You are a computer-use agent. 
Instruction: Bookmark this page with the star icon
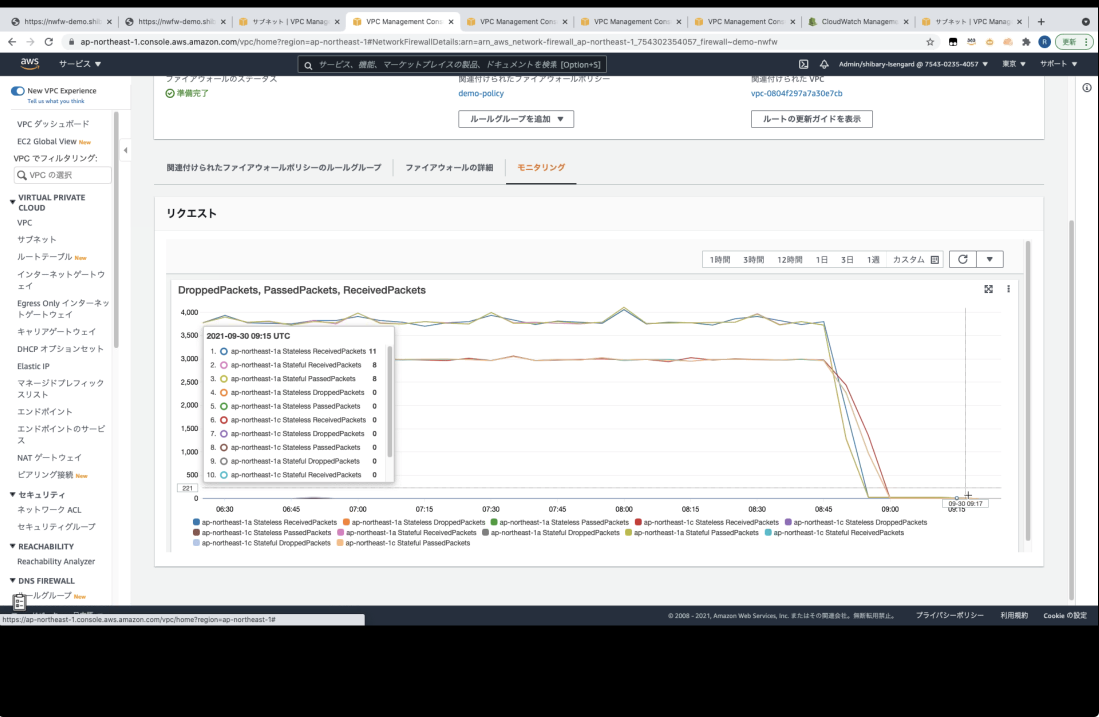[x=930, y=42]
